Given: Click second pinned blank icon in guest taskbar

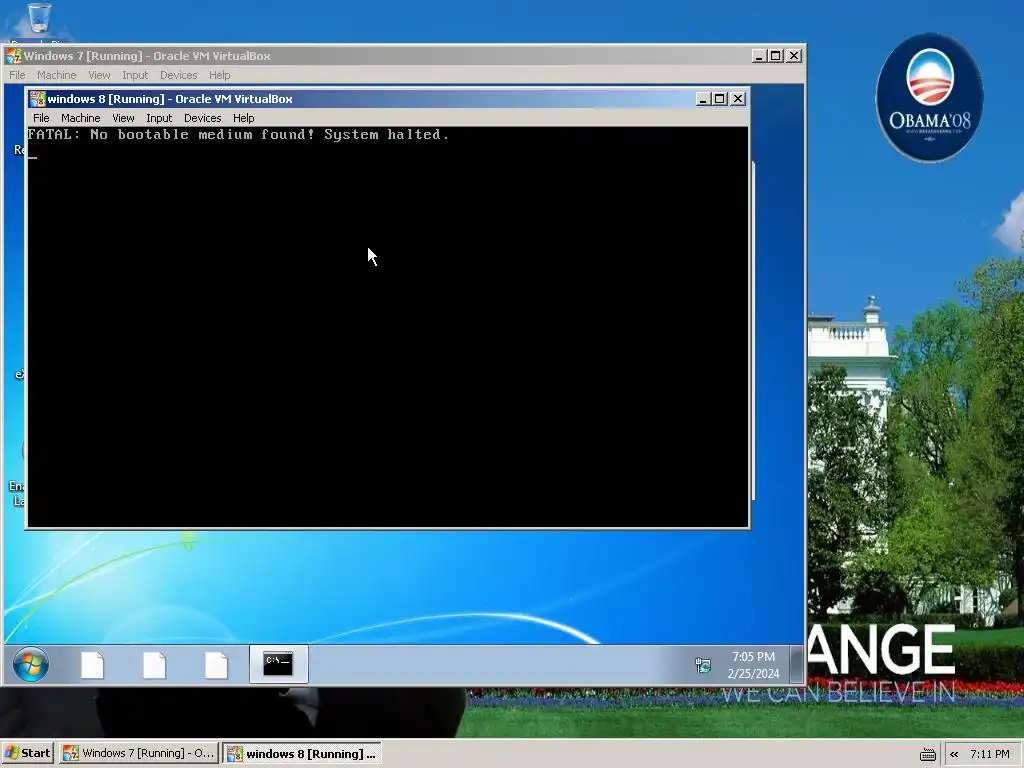Looking at the screenshot, I should (x=154, y=665).
